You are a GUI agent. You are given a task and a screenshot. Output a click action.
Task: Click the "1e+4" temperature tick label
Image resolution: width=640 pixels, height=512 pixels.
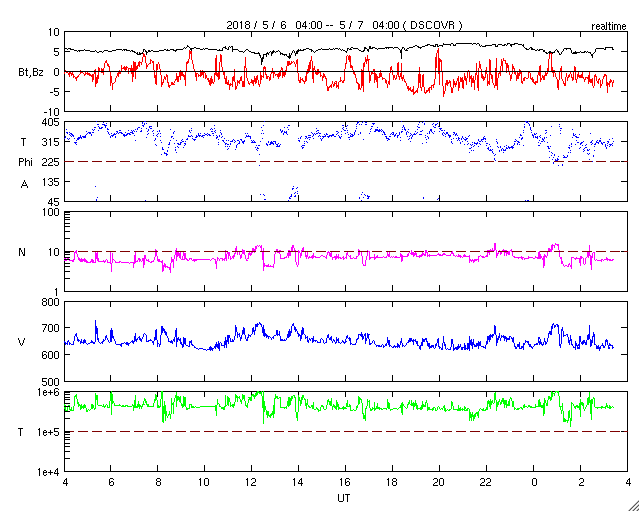click(x=49, y=472)
